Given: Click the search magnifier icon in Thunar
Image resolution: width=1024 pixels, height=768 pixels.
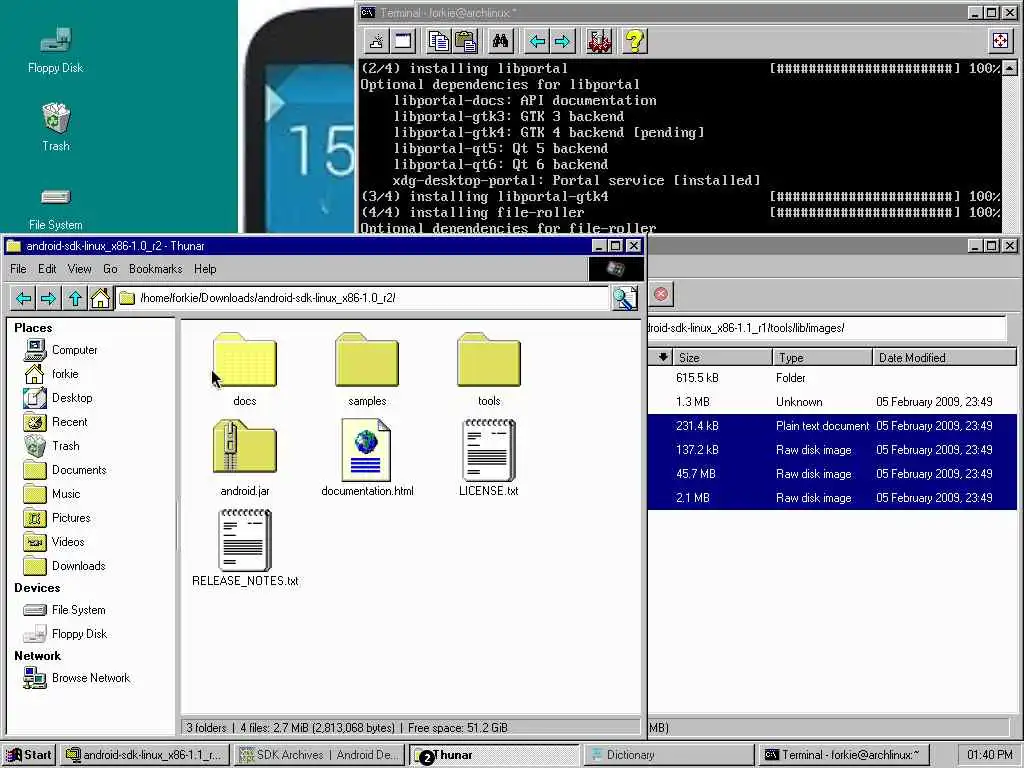Looking at the screenshot, I should [x=625, y=298].
